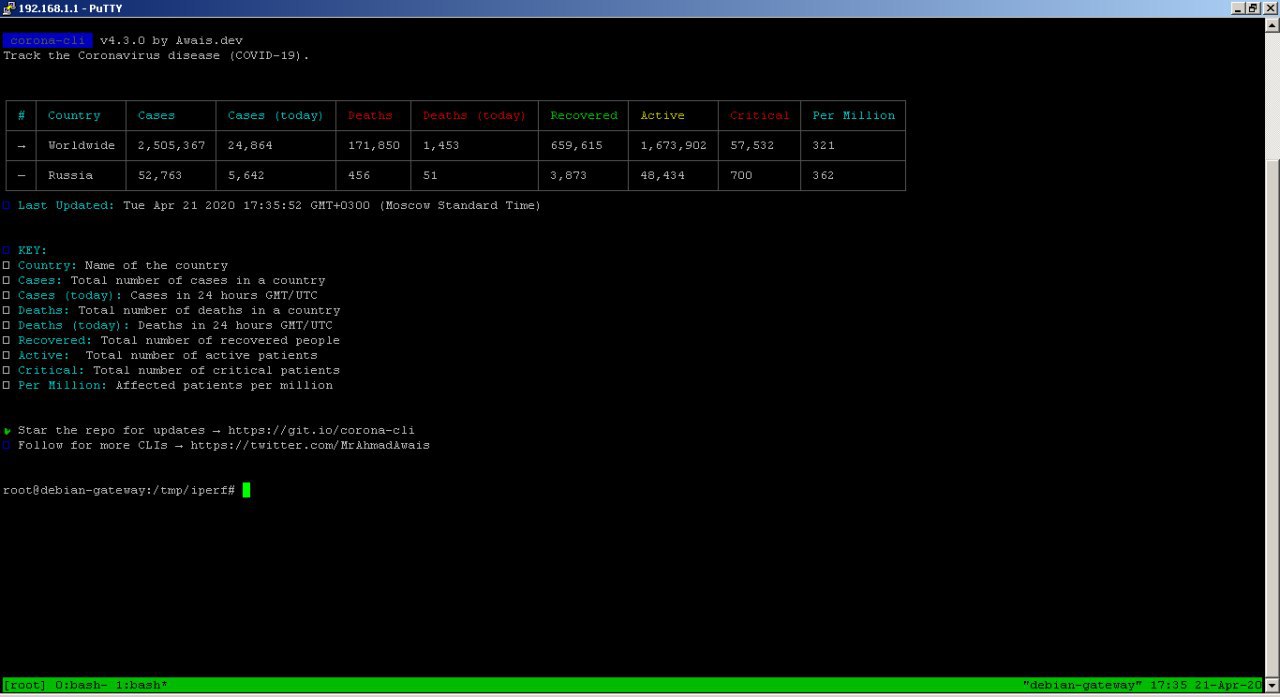The height and width of the screenshot is (697, 1280).
Task: Click the Deaths (today) column header
Action: click(x=474, y=116)
